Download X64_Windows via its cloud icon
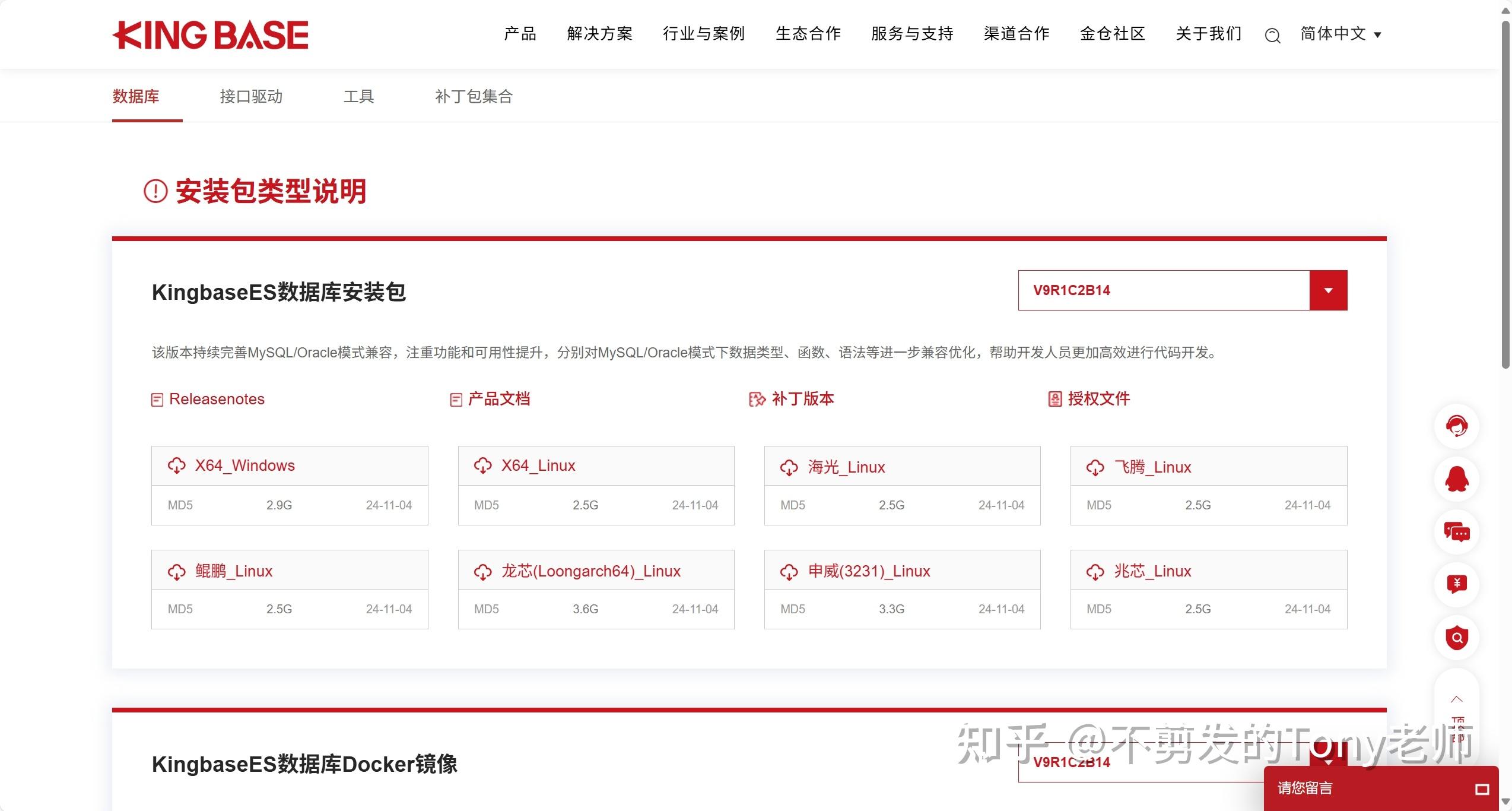Image resolution: width=1512 pixels, height=811 pixels. tap(177, 465)
